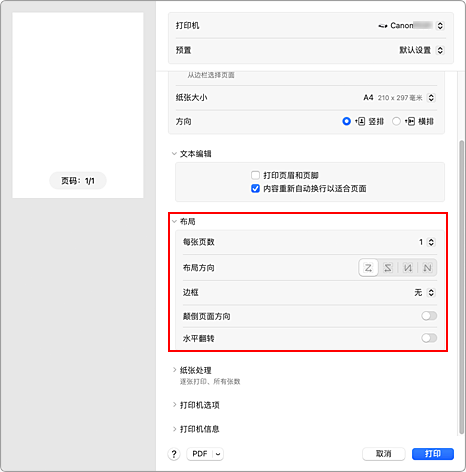Toggle the 颠倒页面方向 switch
466x472 pixels.
pyautogui.click(x=429, y=316)
